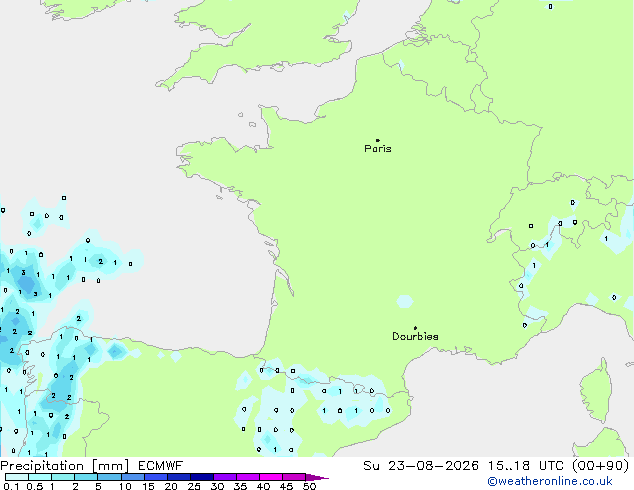This screenshot has width=634, height=490.
Task: Click the Channel Islands near Normandy
Action: point(247,120)
